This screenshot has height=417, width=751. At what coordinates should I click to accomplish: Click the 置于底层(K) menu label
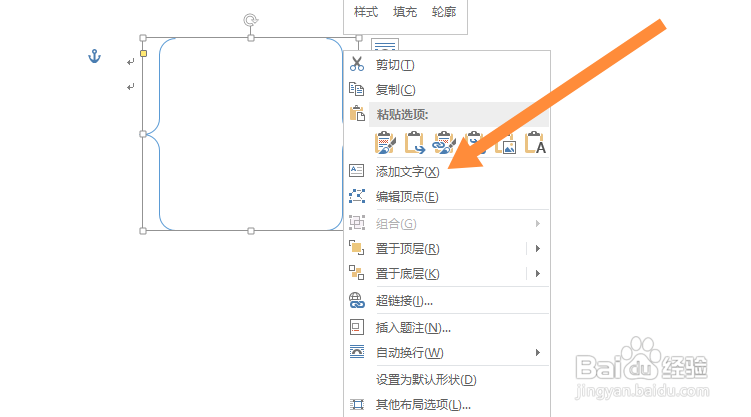coord(408,273)
